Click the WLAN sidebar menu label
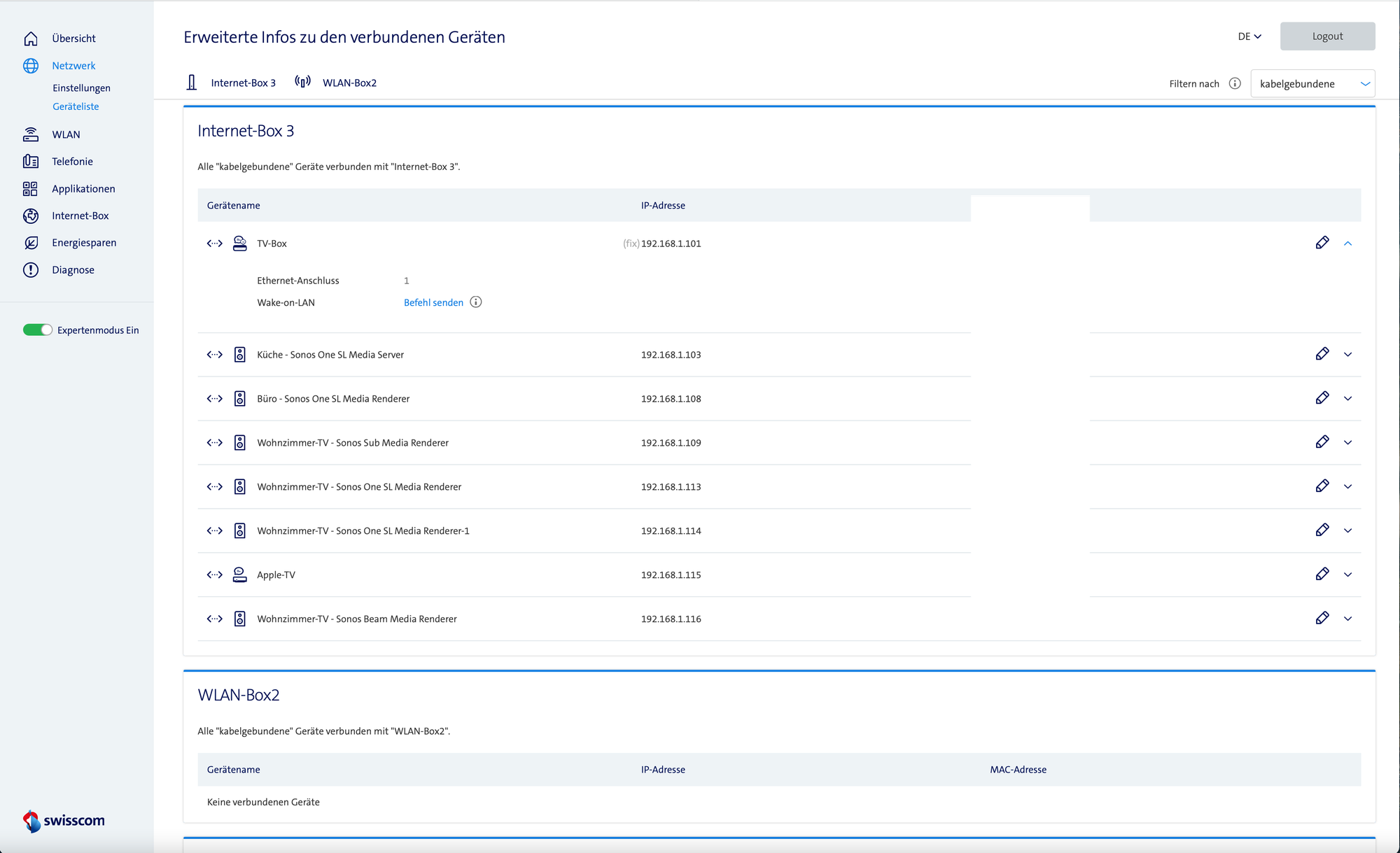Image resolution: width=1400 pixels, height=853 pixels. [66, 134]
